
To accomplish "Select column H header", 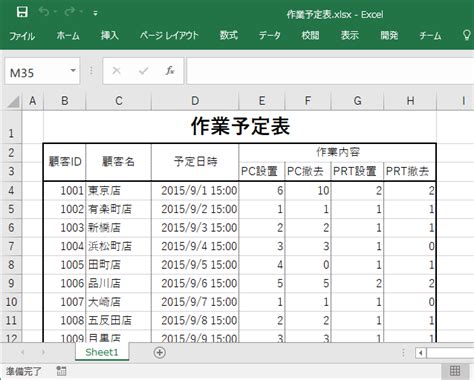I will tap(410, 101).
